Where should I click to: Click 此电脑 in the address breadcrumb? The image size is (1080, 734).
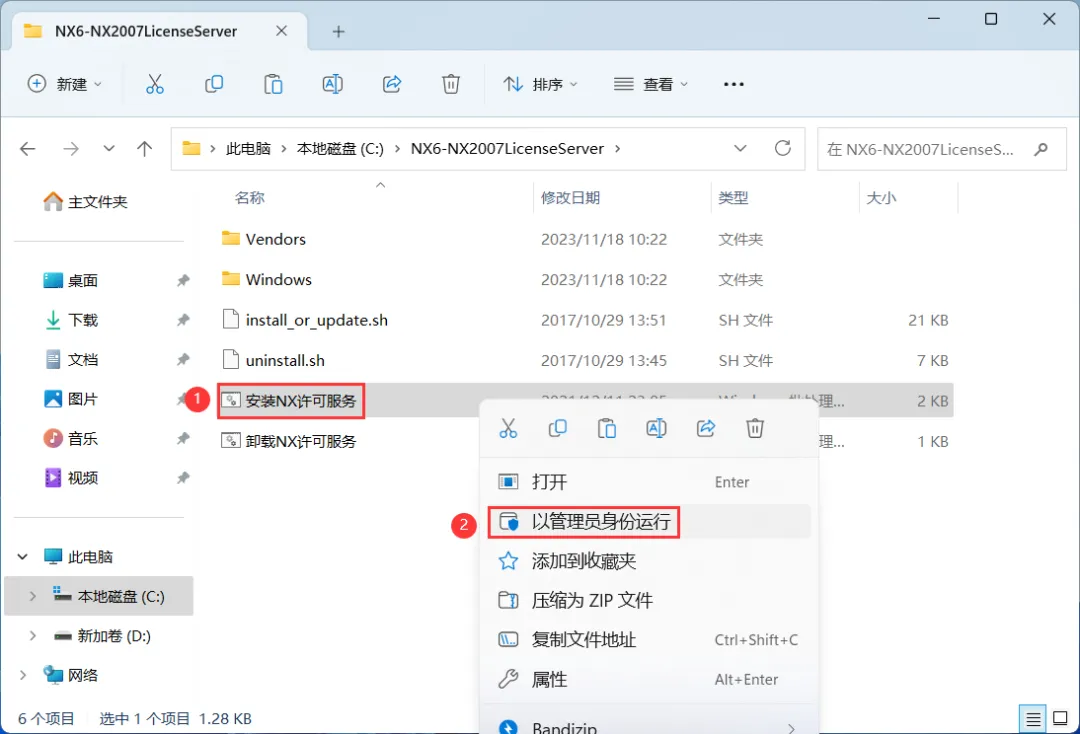click(x=248, y=149)
